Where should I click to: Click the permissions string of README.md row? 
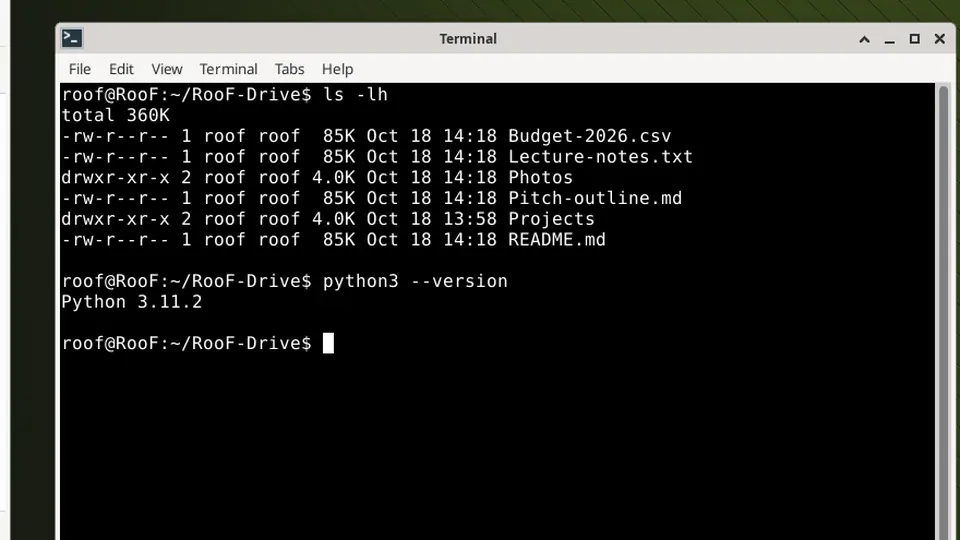pos(115,240)
